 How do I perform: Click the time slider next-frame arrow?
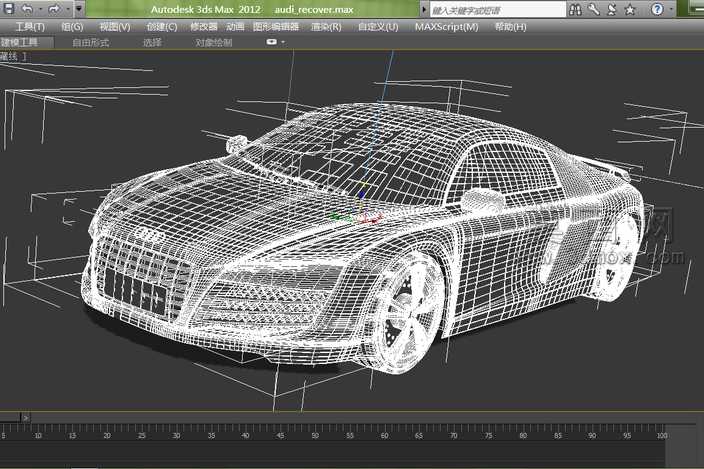tap(26, 418)
